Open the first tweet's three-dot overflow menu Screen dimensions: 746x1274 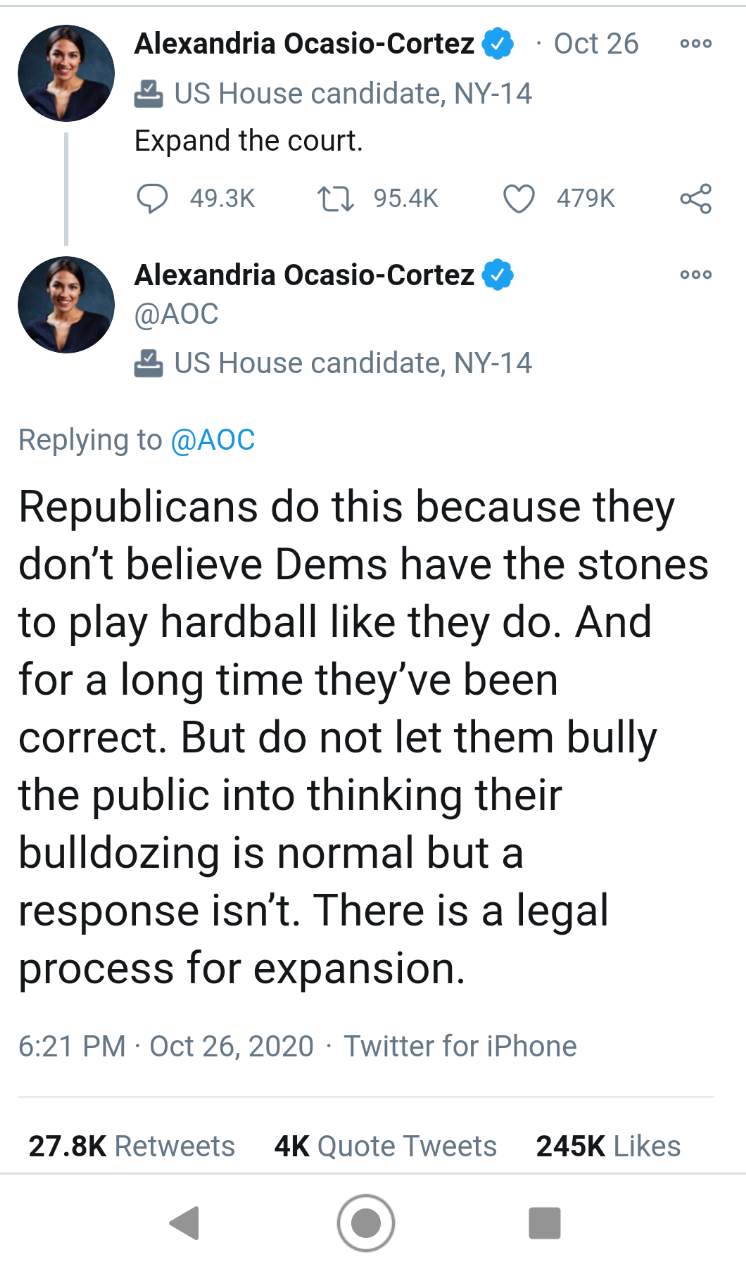695,44
